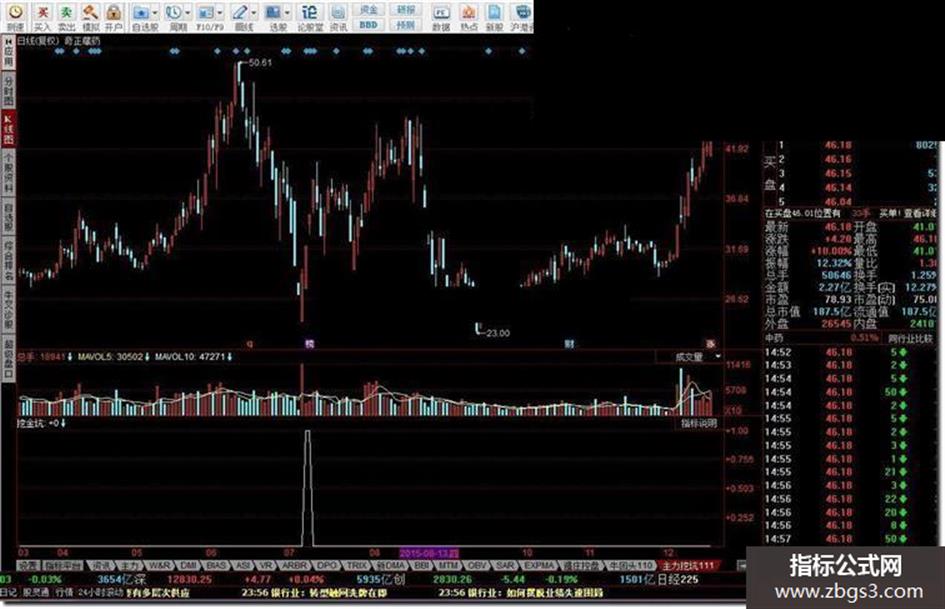The image size is (945, 609).
Task: Click the latest price 46.18 next to 最新
Action: coord(838,227)
